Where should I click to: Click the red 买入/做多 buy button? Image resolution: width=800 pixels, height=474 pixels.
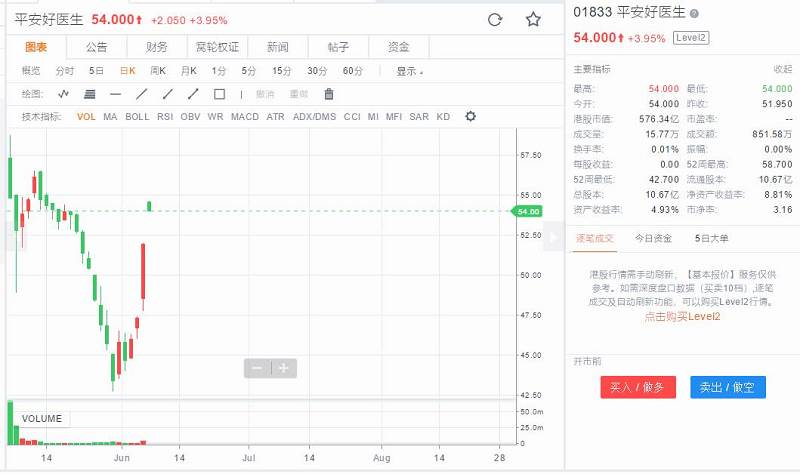click(638, 387)
